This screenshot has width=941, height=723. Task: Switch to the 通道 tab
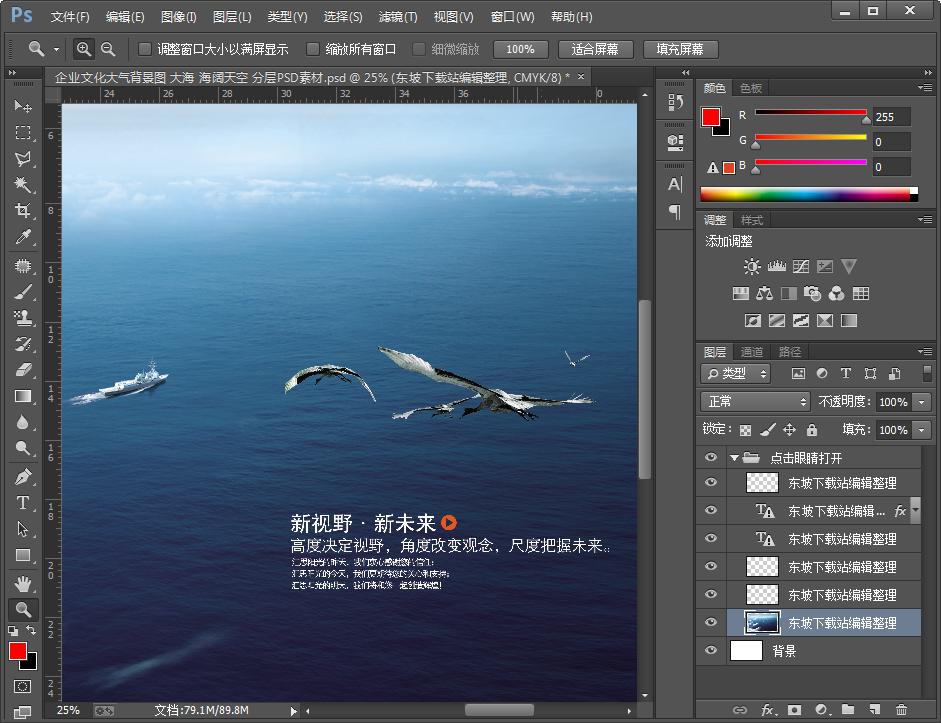tap(752, 352)
